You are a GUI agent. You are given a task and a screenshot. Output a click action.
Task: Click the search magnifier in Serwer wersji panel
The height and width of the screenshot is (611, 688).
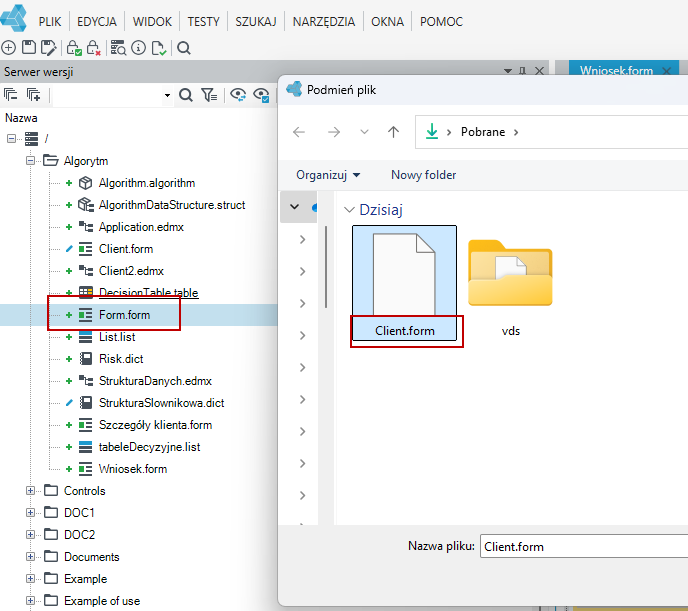coord(186,94)
